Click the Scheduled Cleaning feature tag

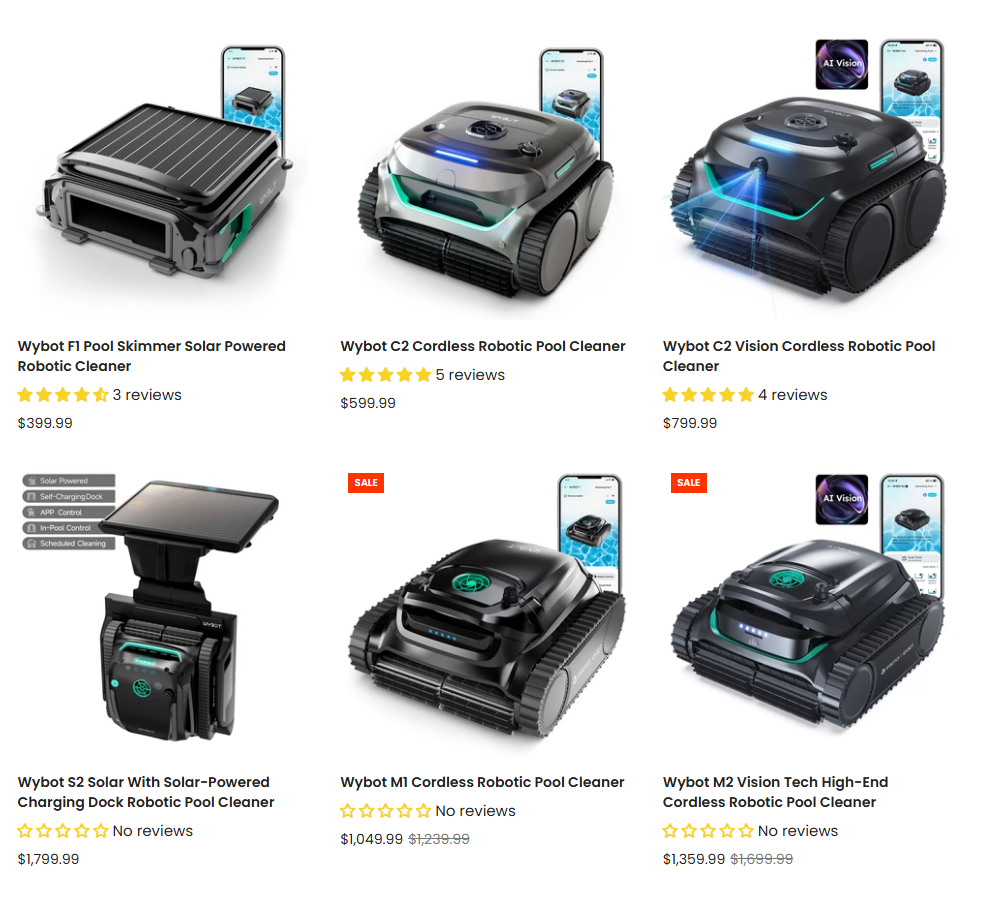coord(69,544)
